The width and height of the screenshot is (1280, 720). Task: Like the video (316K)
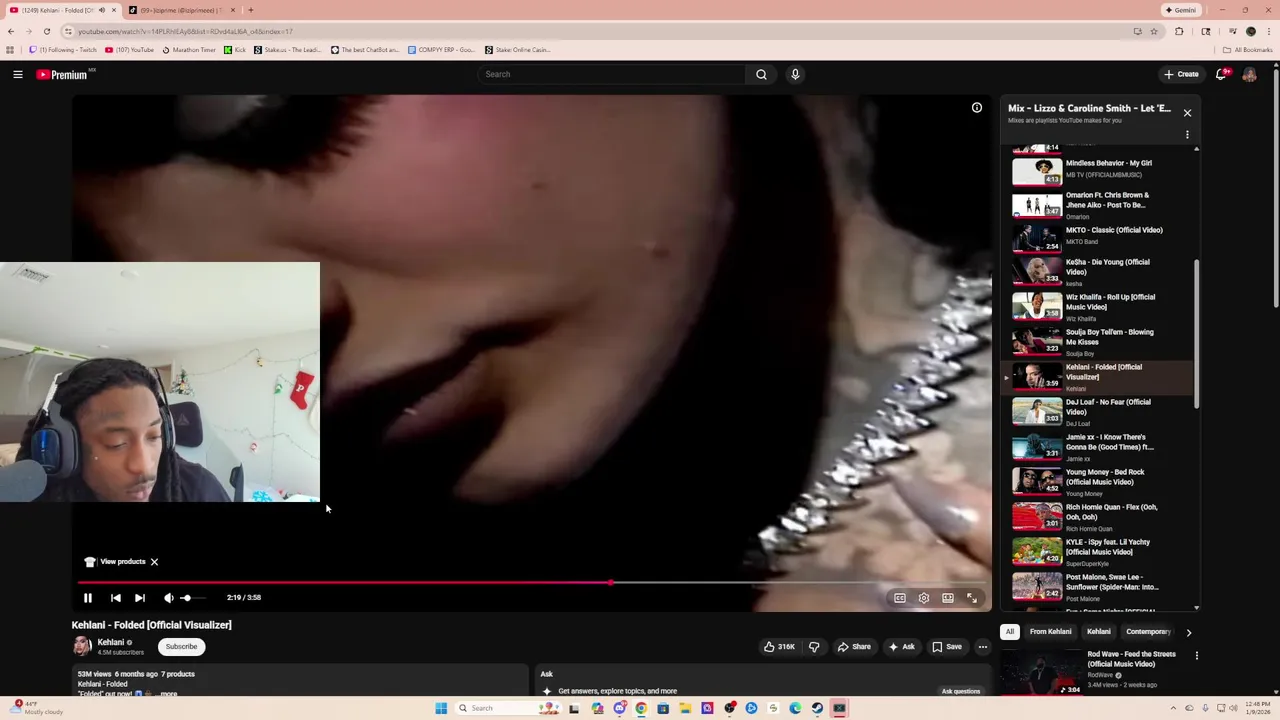tap(779, 647)
